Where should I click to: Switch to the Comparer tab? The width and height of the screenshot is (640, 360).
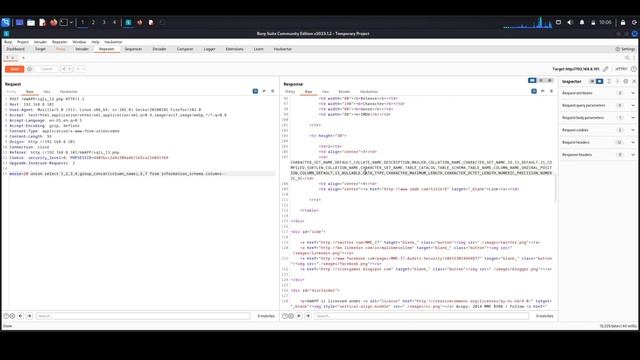point(185,49)
